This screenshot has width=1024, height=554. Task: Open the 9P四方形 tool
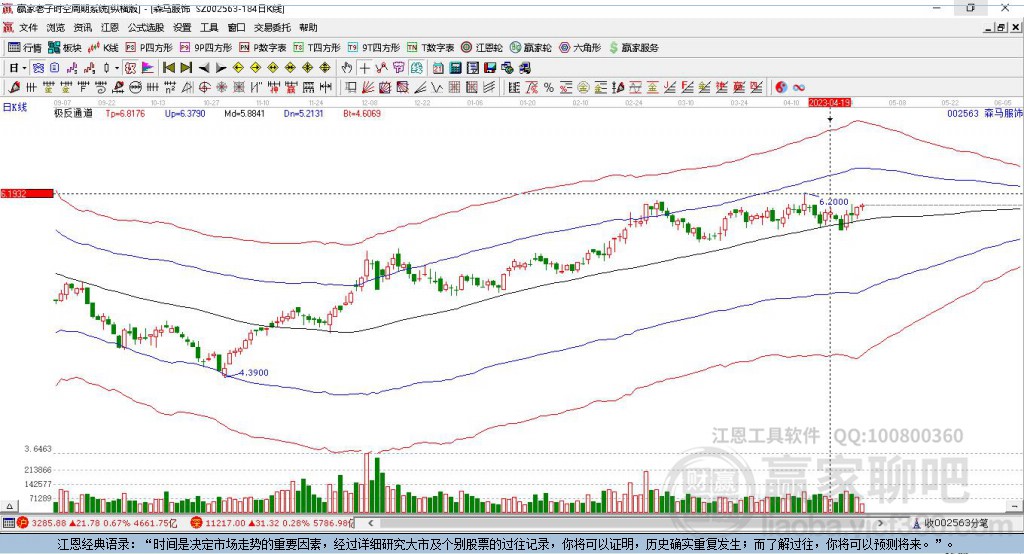click(x=206, y=48)
